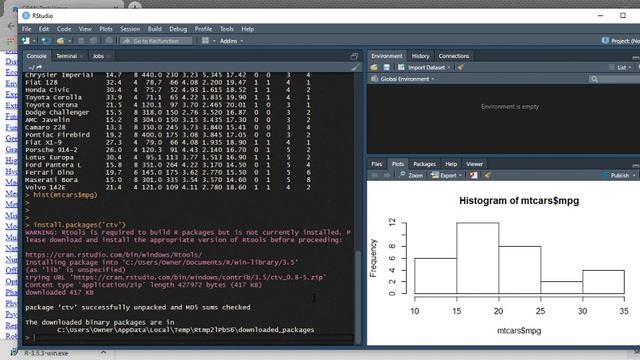Switch to the Connections tab

pyautogui.click(x=454, y=56)
